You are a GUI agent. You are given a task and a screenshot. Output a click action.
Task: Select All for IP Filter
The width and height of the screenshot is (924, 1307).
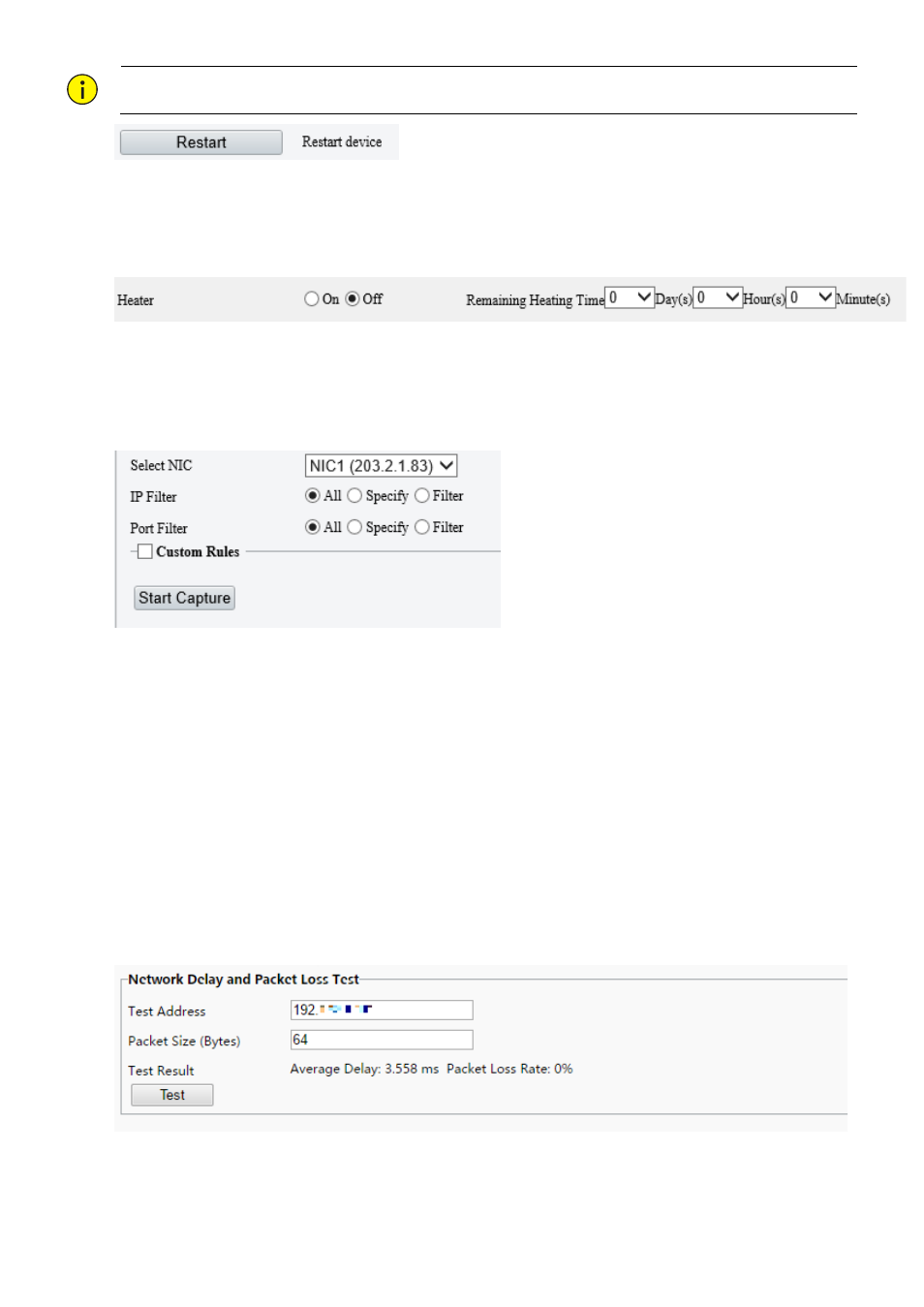(312, 496)
